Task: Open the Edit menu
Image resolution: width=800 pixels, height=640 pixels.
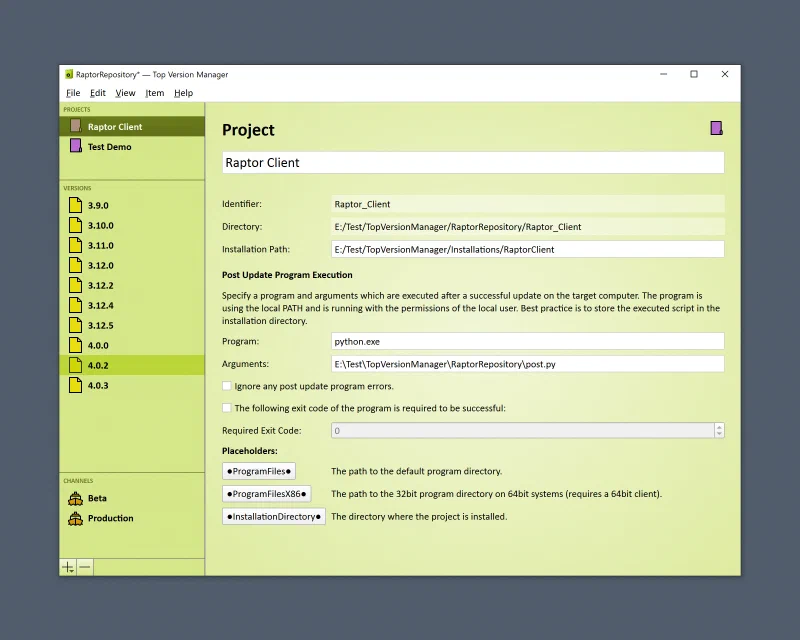Action: click(97, 93)
